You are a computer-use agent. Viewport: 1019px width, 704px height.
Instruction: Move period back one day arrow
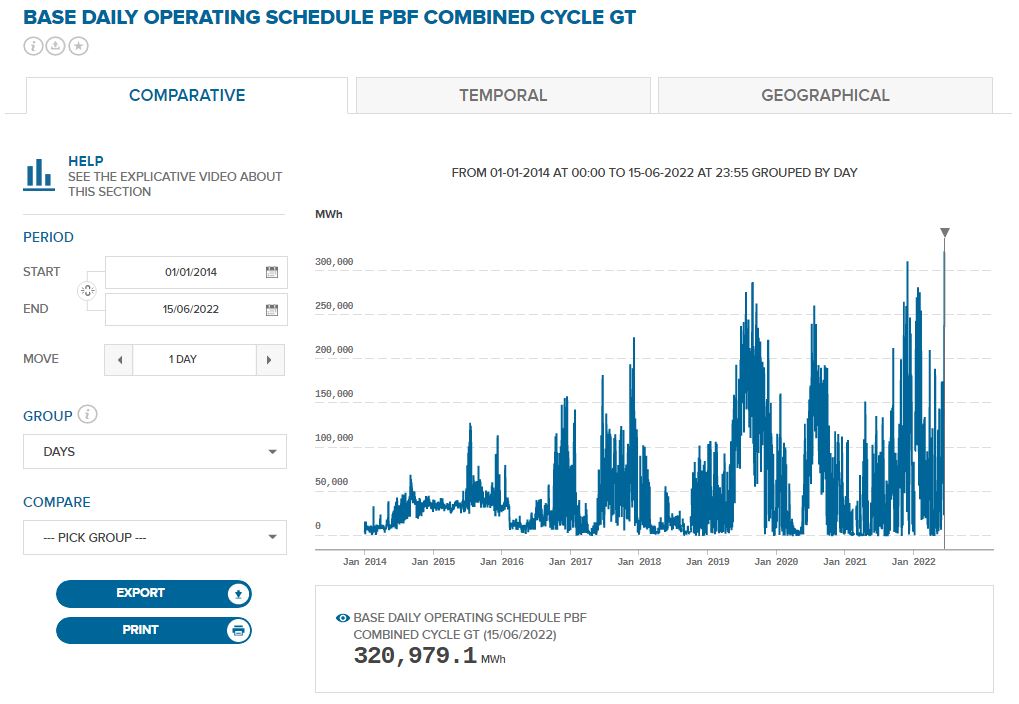pos(119,360)
